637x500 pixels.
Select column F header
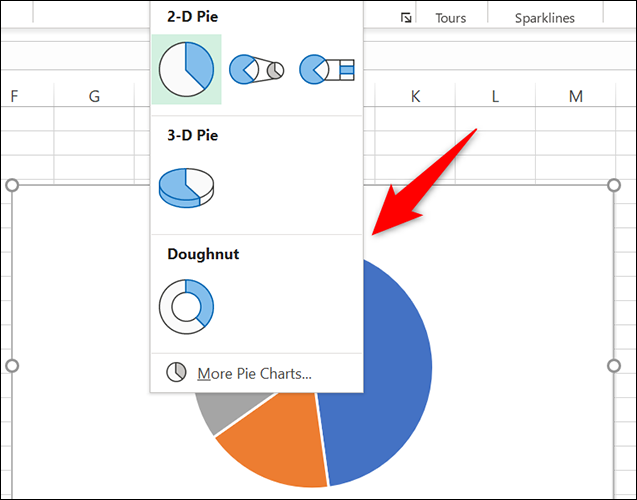point(15,96)
